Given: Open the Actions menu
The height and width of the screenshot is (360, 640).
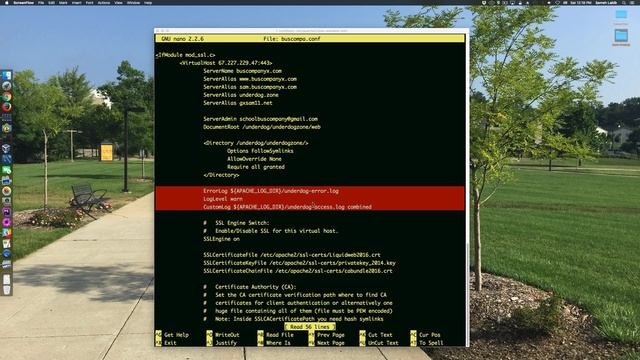Looking at the screenshot, I should click(x=104, y=2).
